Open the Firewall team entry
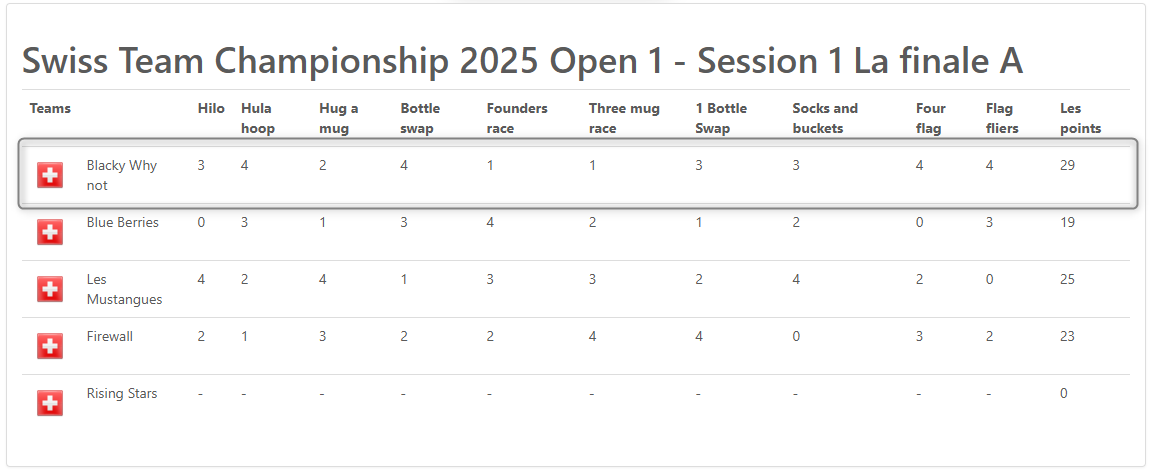The image size is (1152, 475). tap(109, 336)
